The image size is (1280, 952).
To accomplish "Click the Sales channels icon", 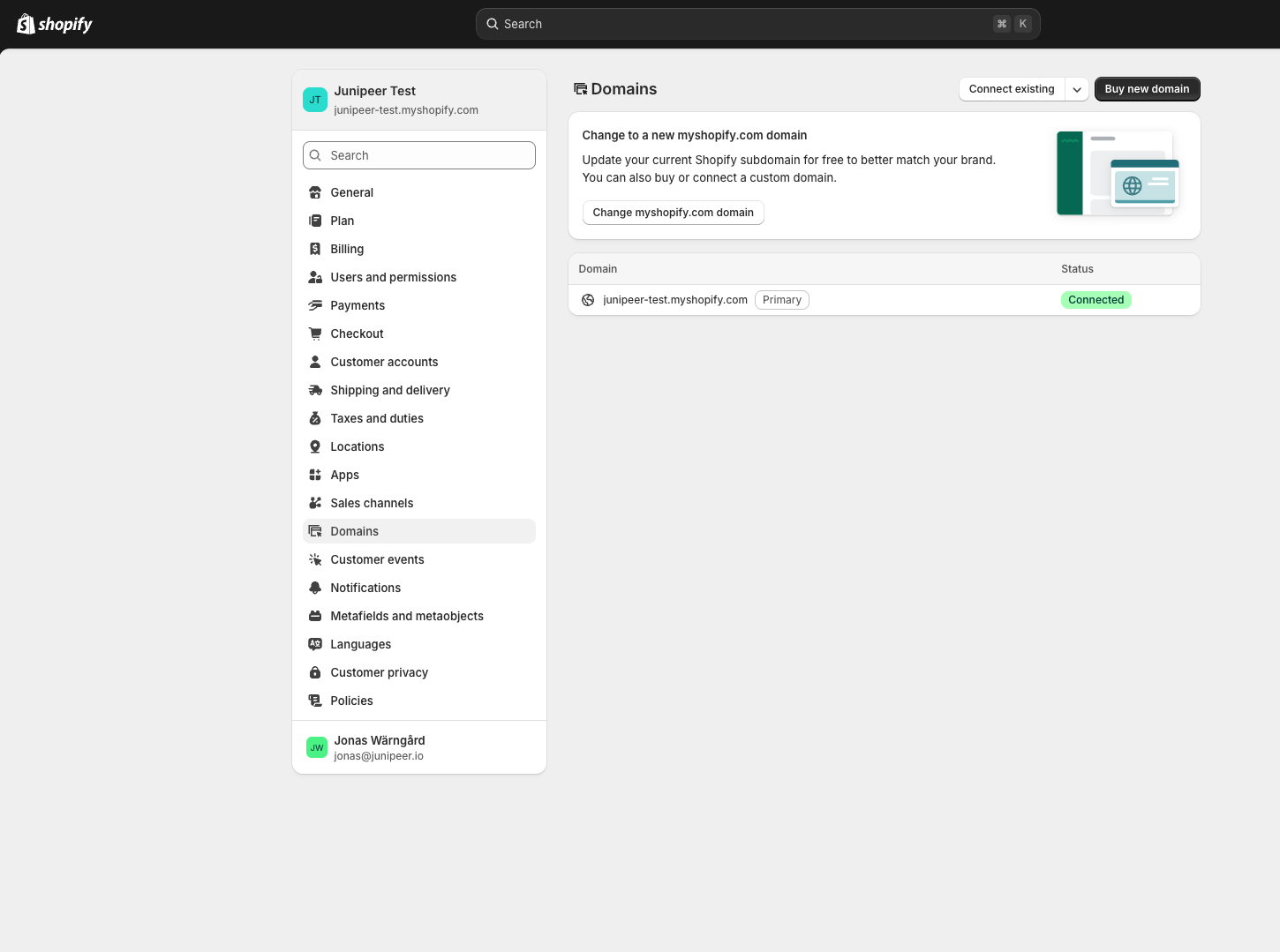I will pos(315,503).
